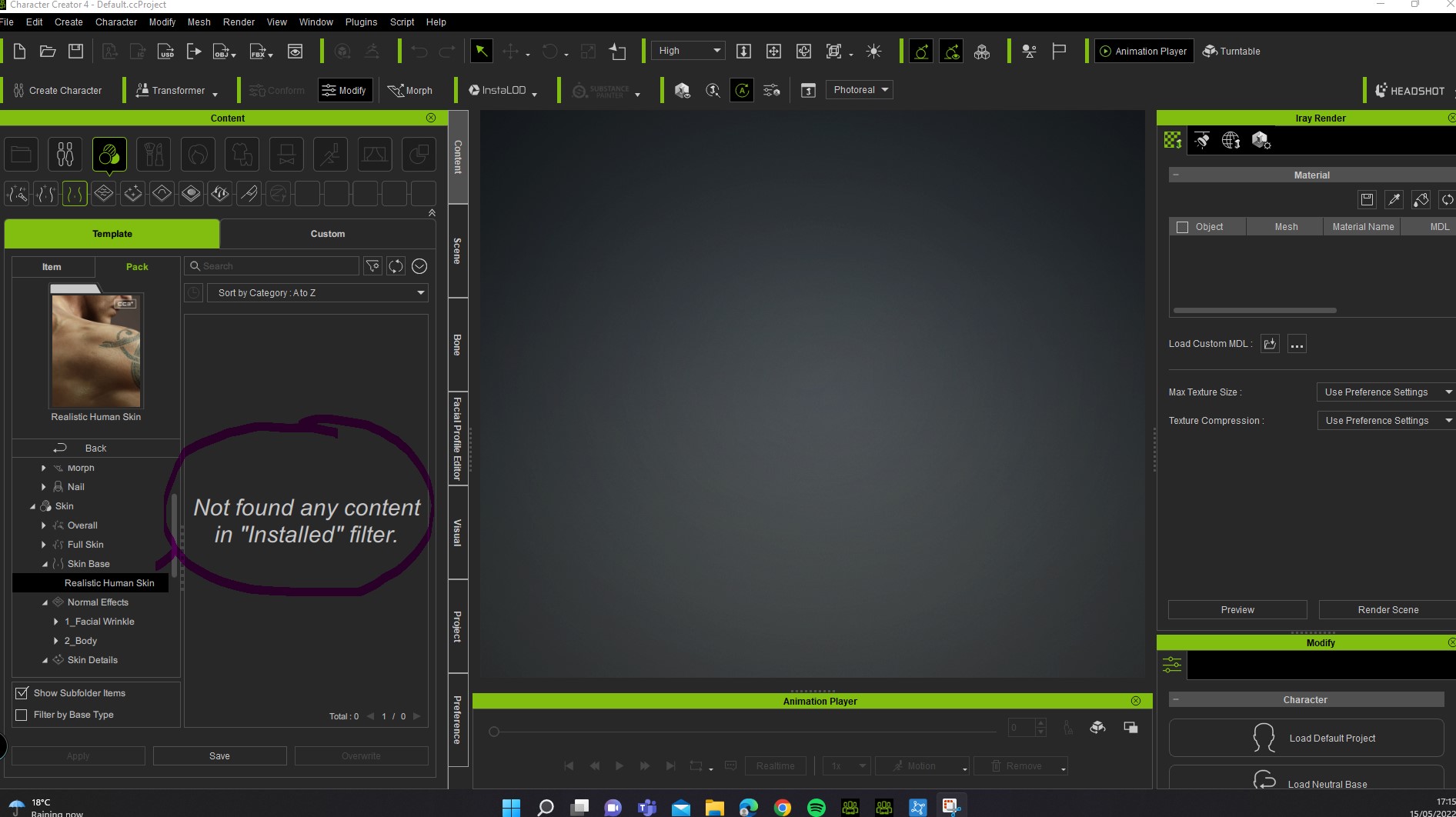Click the InstaLOD tool
Image resolution: width=1456 pixels, height=817 pixels.
coord(497,90)
